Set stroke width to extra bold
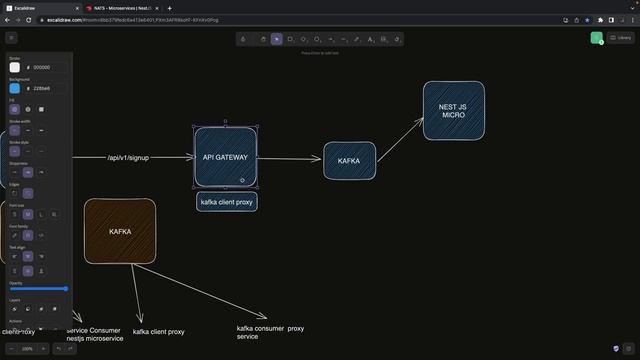The width and height of the screenshot is (640, 360). (x=41, y=130)
